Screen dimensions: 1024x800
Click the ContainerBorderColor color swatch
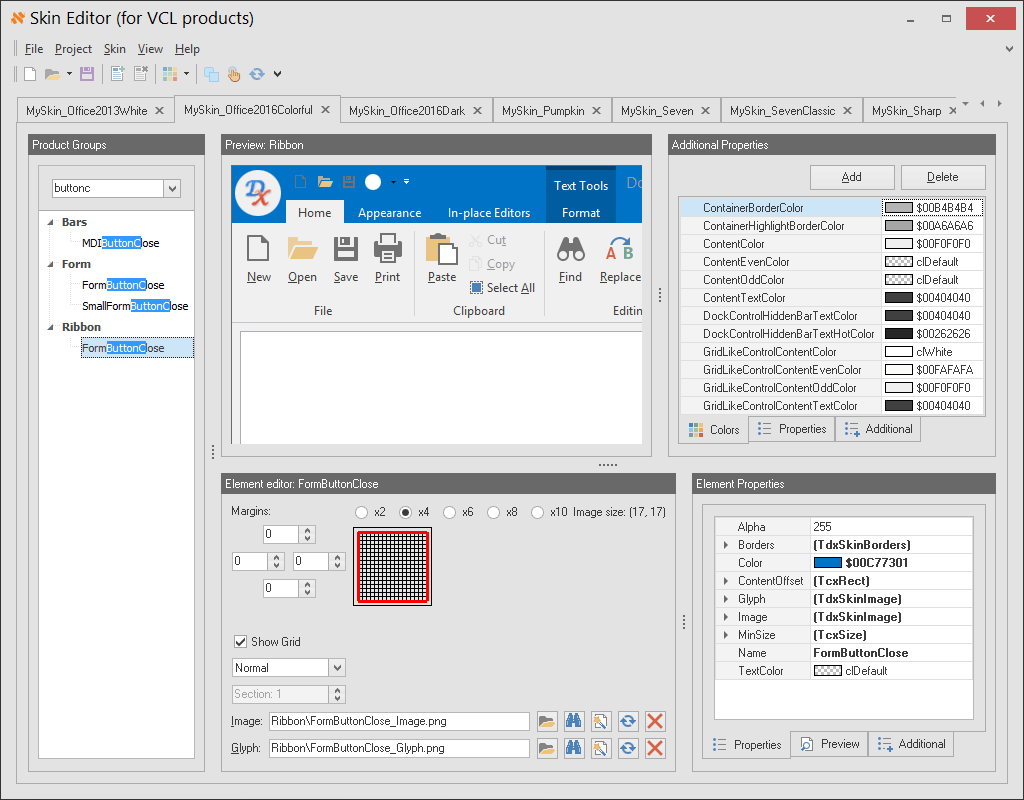click(x=899, y=208)
